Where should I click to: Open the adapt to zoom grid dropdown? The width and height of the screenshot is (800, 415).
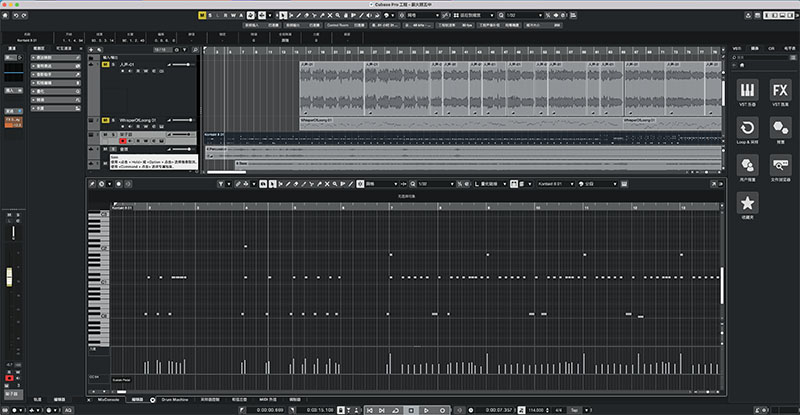(x=474, y=15)
